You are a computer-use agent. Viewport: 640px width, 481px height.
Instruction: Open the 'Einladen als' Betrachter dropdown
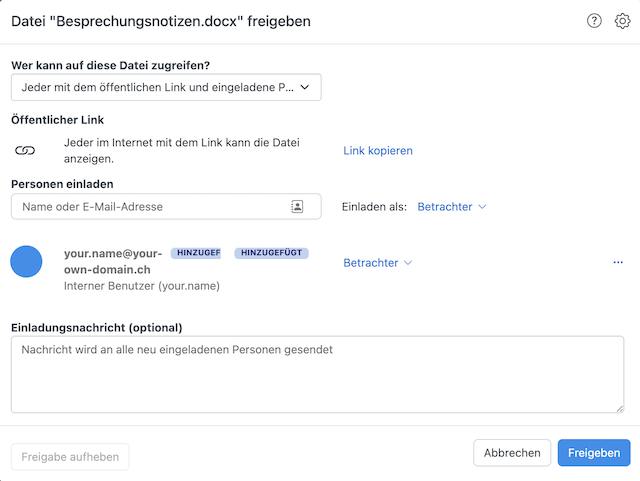point(451,207)
